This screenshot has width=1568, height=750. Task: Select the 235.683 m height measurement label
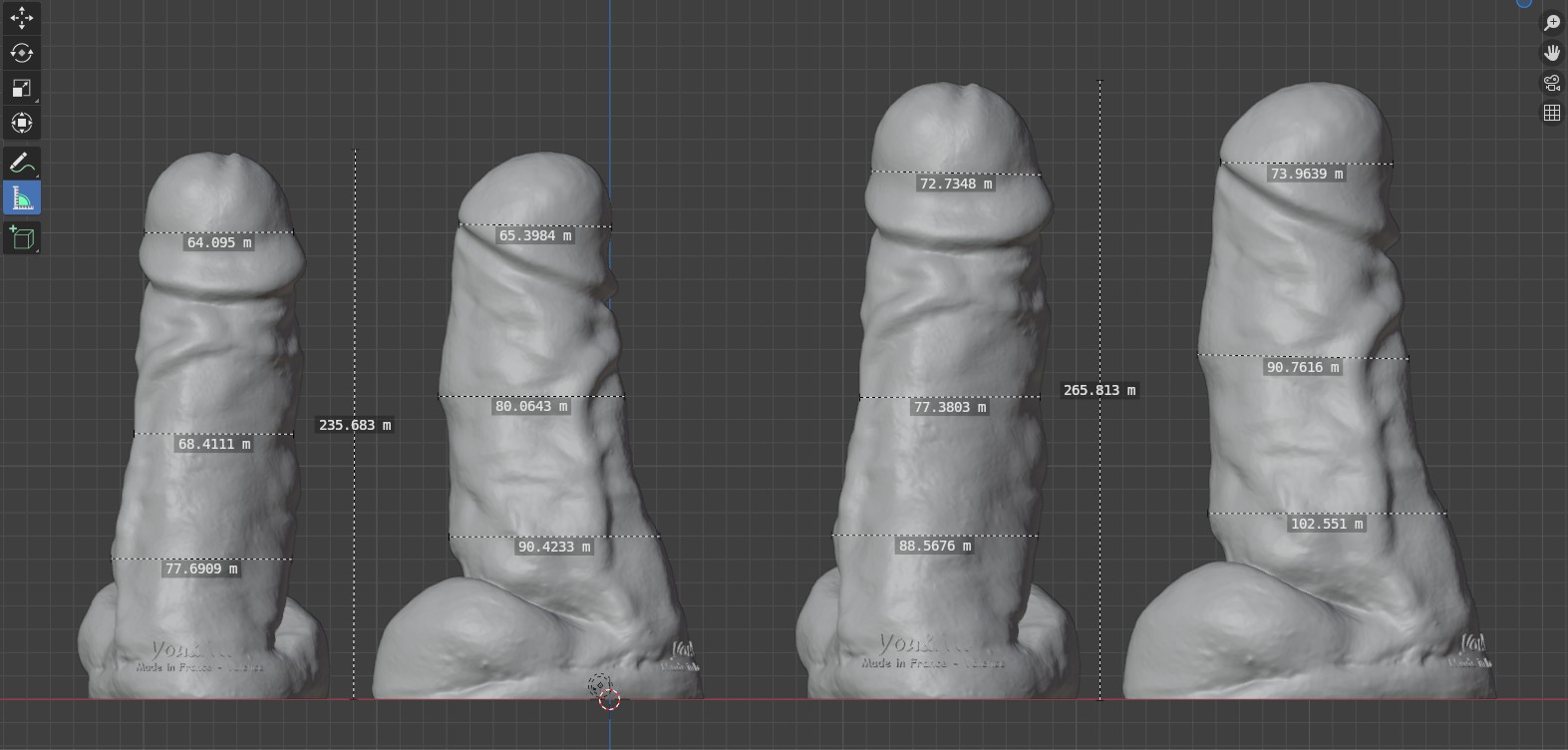(354, 425)
